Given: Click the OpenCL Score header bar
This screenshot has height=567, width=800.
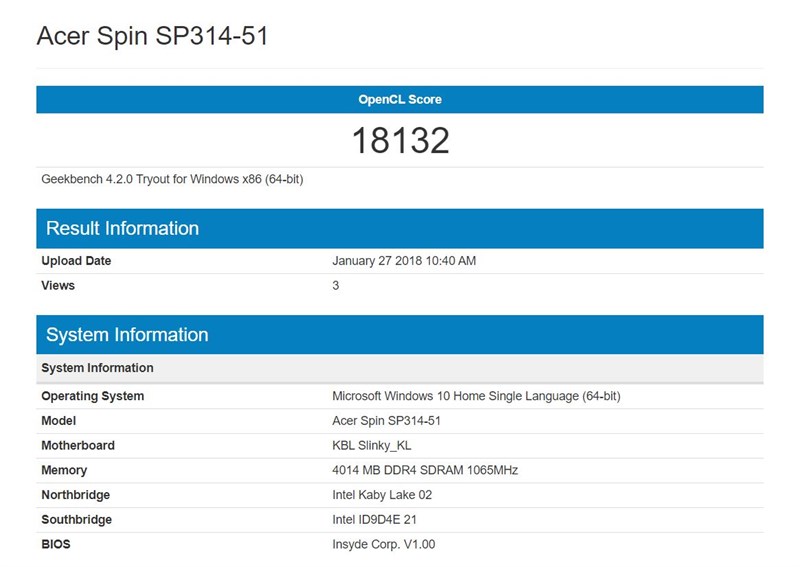Looking at the screenshot, I should (400, 100).
